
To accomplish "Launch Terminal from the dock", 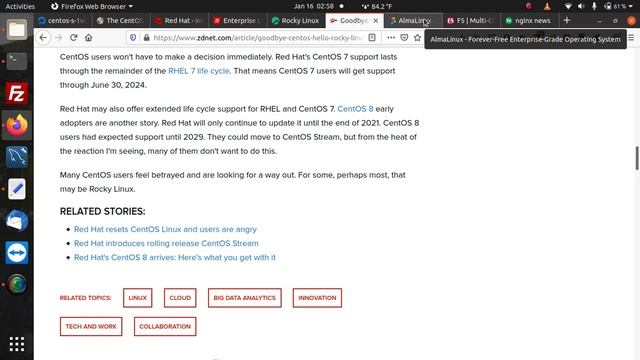I will point(17,61).
